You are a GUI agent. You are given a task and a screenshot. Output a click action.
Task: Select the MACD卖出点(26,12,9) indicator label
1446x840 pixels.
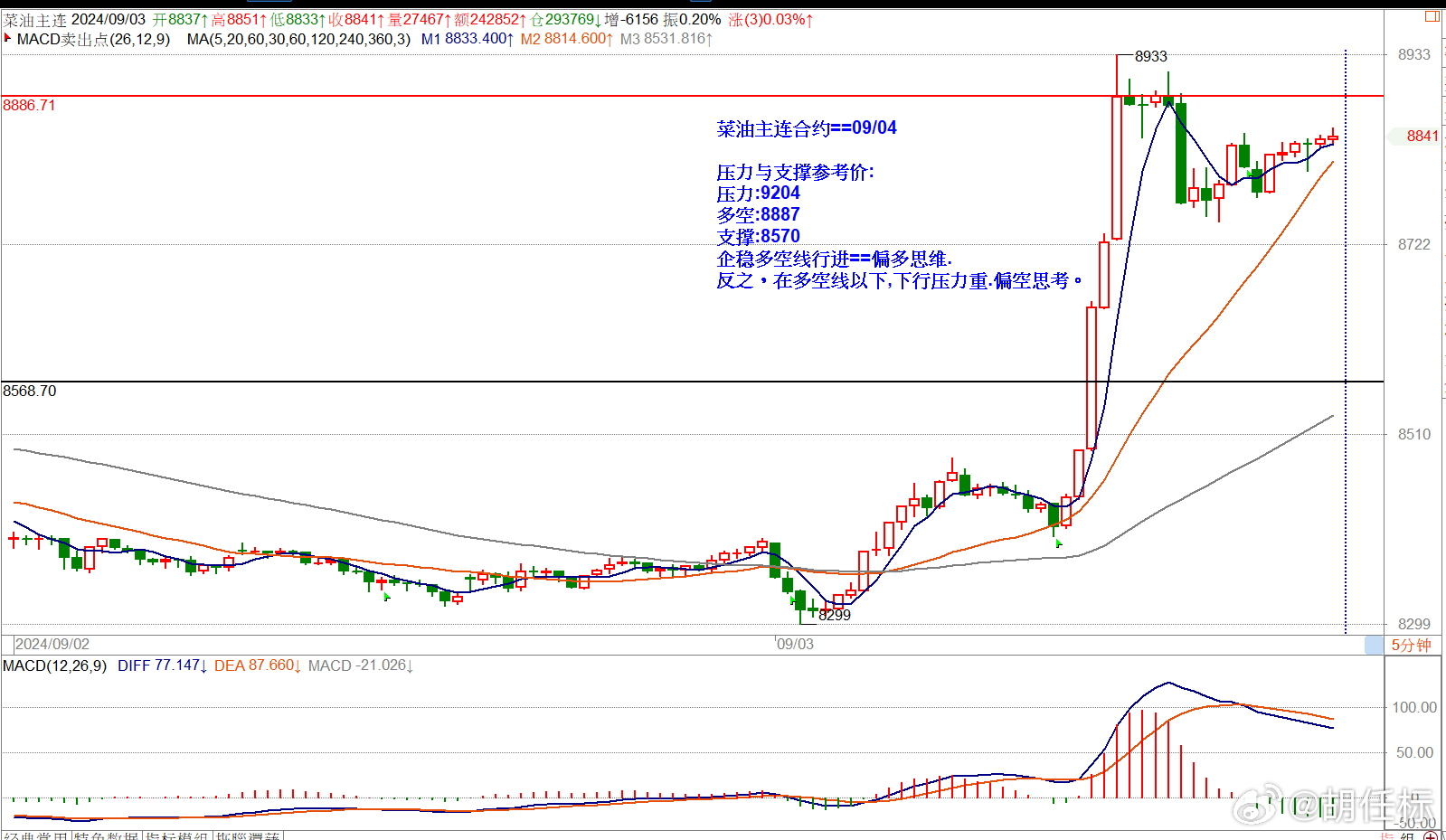pyautogui.click(x=93, y=39)
